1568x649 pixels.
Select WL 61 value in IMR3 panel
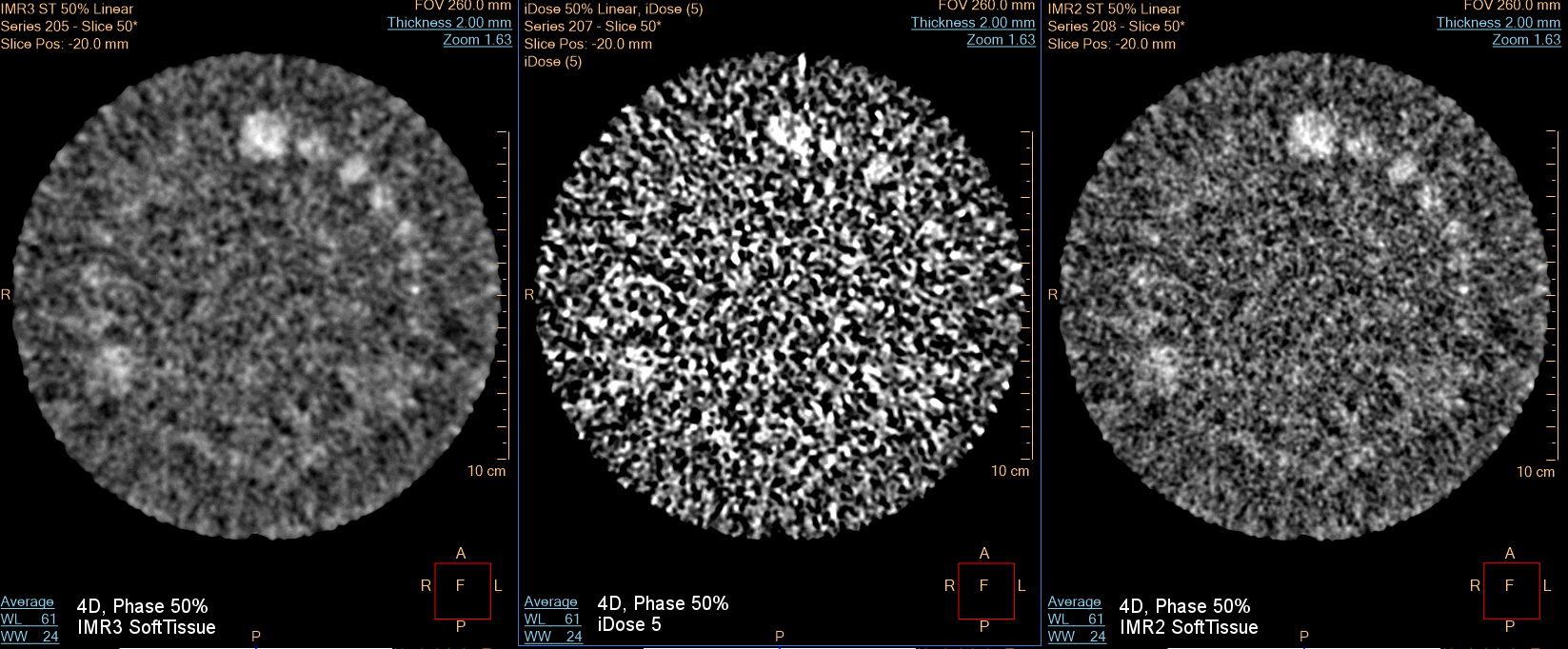pyautogui.click(x=30, y=619)
